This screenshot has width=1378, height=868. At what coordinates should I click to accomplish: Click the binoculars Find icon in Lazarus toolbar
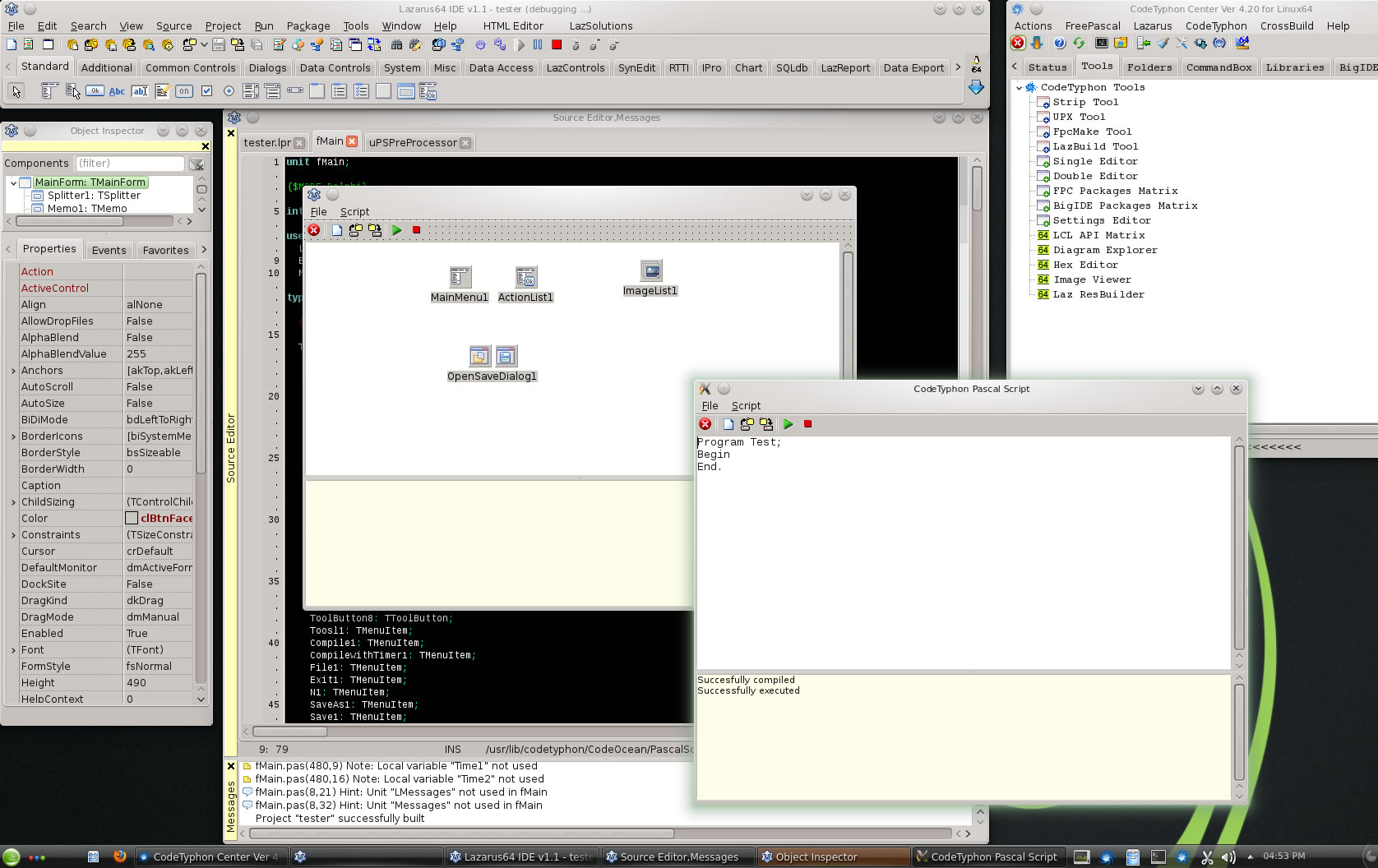pyautogui.click(x=396, y=45)
